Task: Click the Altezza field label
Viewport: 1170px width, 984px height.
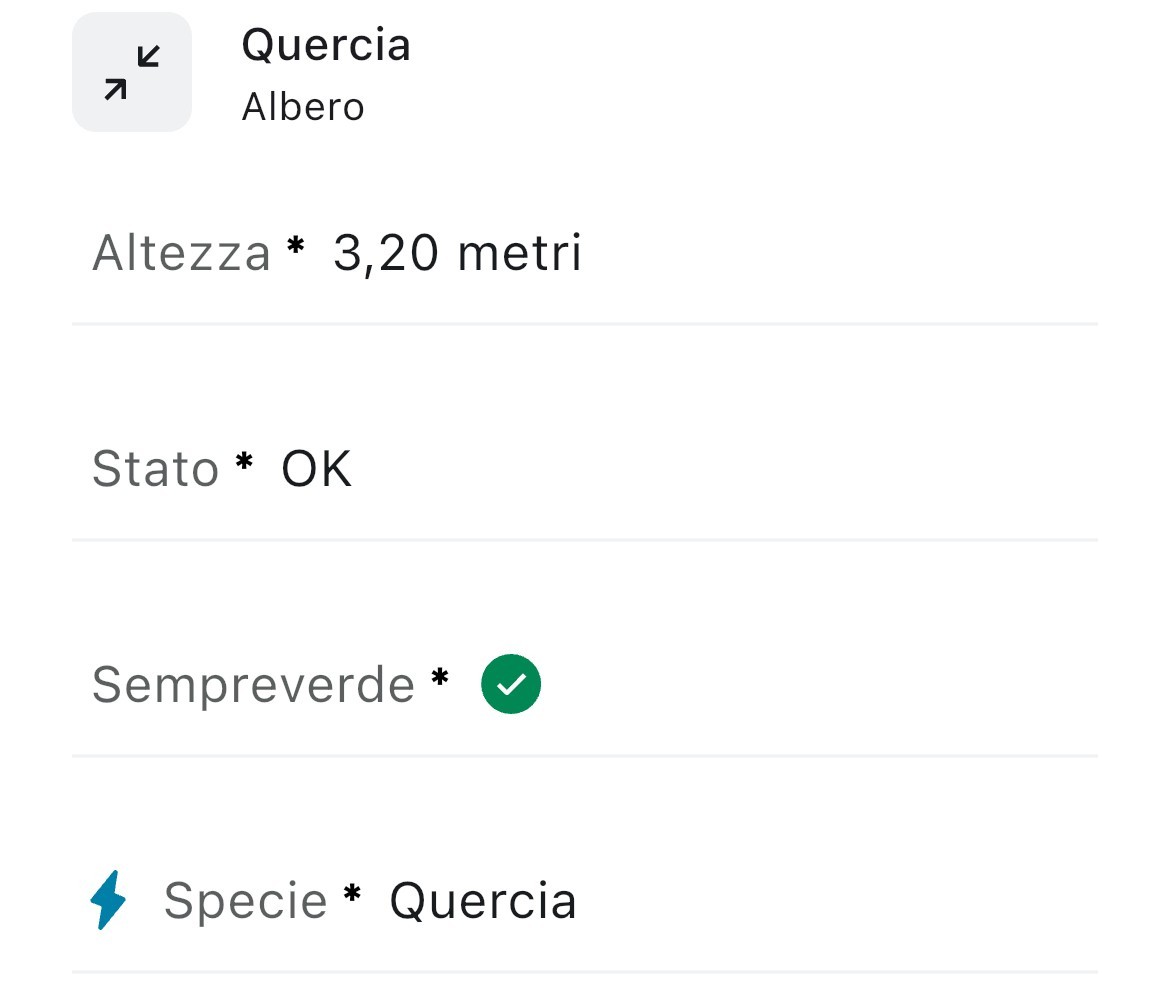Action: (x=181, y=253)
